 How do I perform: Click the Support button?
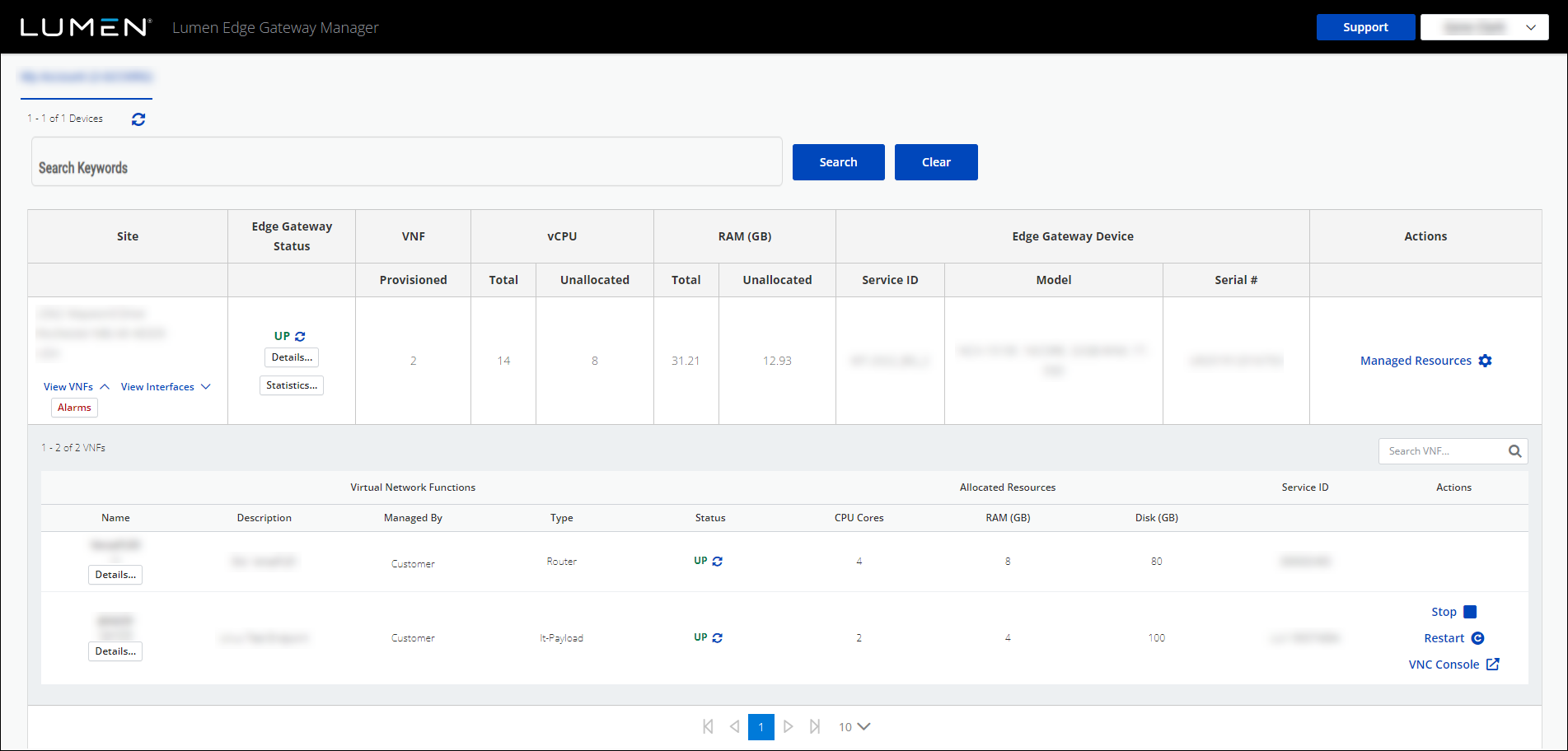pyautogui.click(x=1365, y=27)
